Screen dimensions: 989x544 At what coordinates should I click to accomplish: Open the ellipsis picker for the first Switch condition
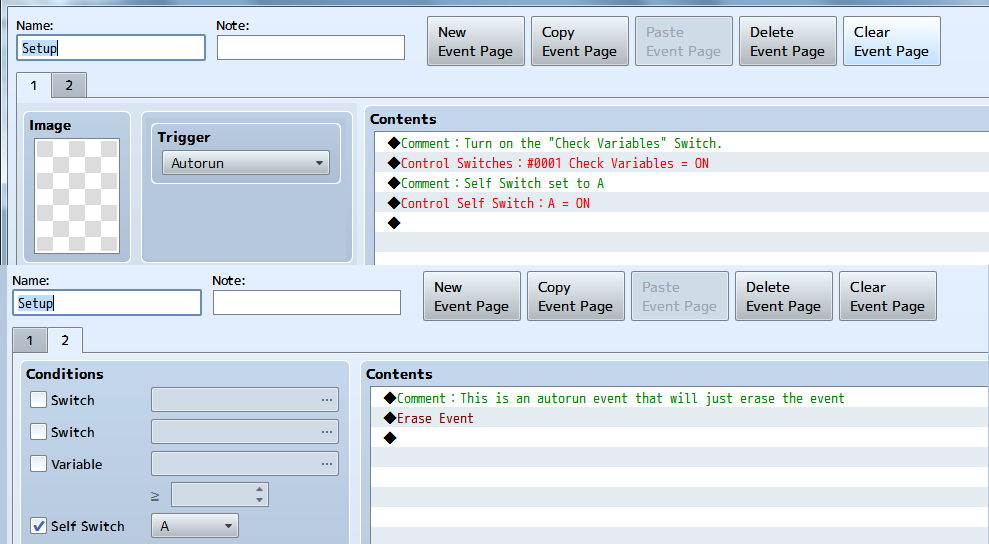pyautogui.click(x=326, y=400)
